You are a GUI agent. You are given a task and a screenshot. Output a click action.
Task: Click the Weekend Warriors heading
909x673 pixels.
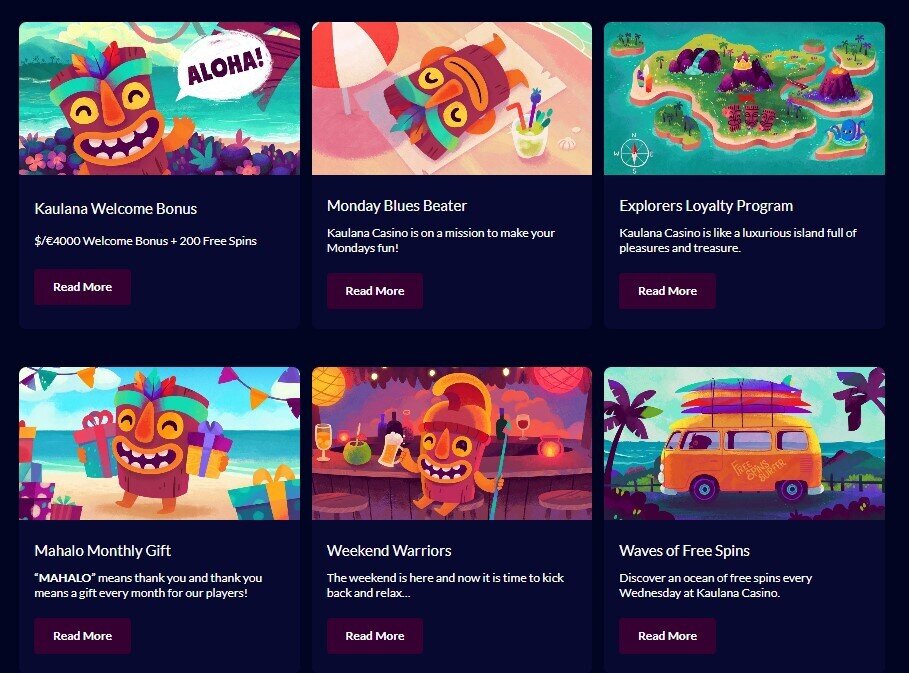[x=389, y=551]
